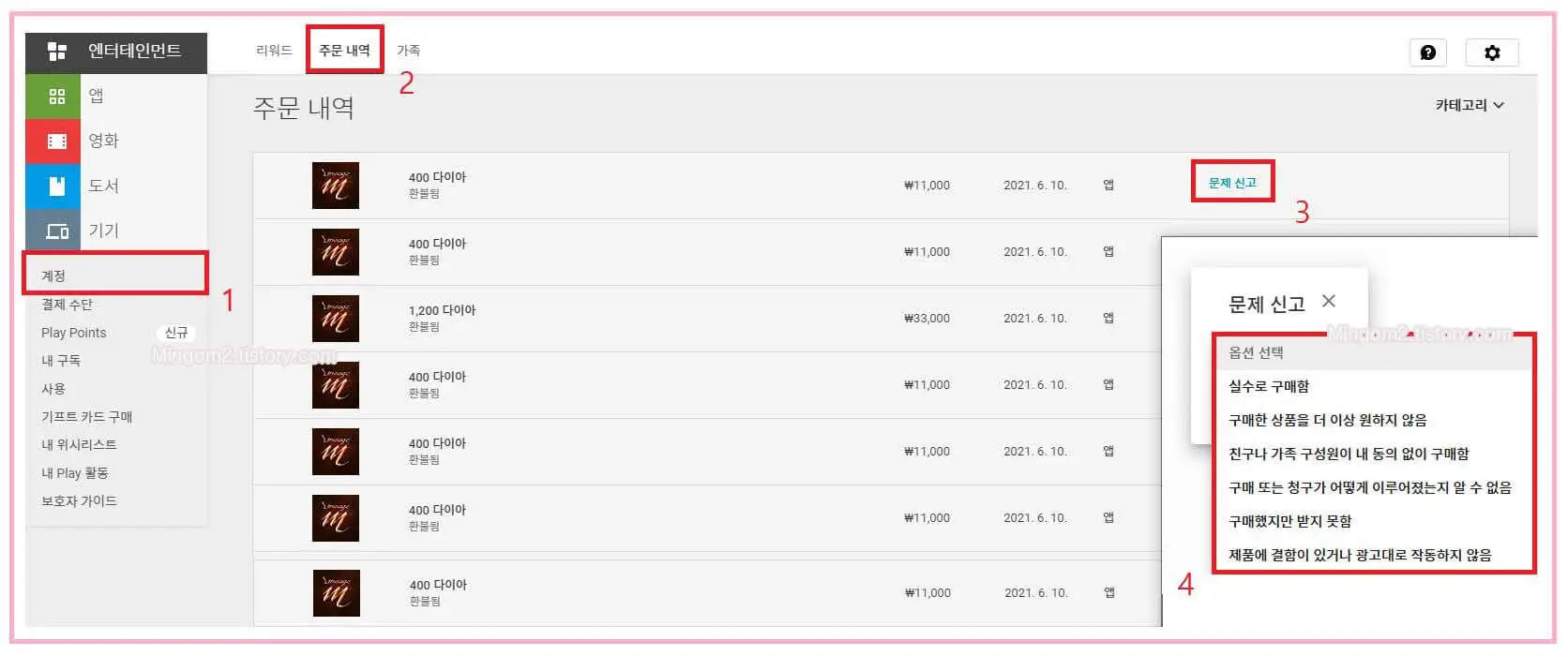The width and height of the screenshot is (1568, 656).
Task: Switch to the 가족 tab
Action: pos(408,51)
